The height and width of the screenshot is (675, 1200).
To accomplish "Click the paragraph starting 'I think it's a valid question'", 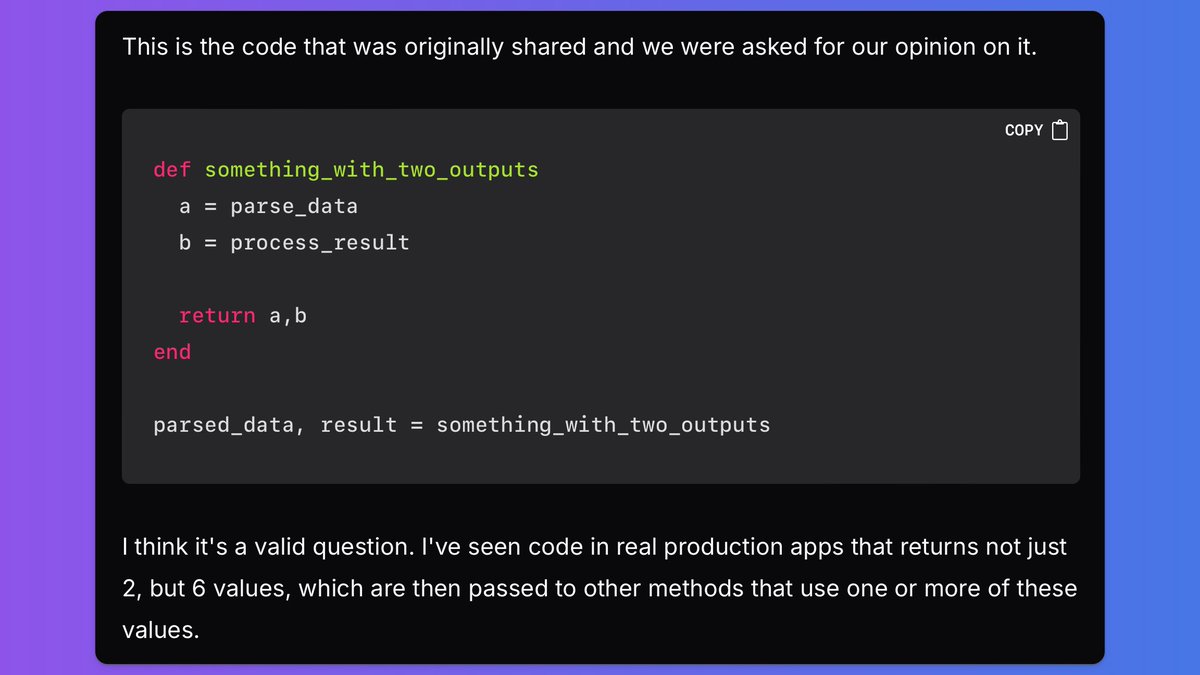I will point(600,588).
